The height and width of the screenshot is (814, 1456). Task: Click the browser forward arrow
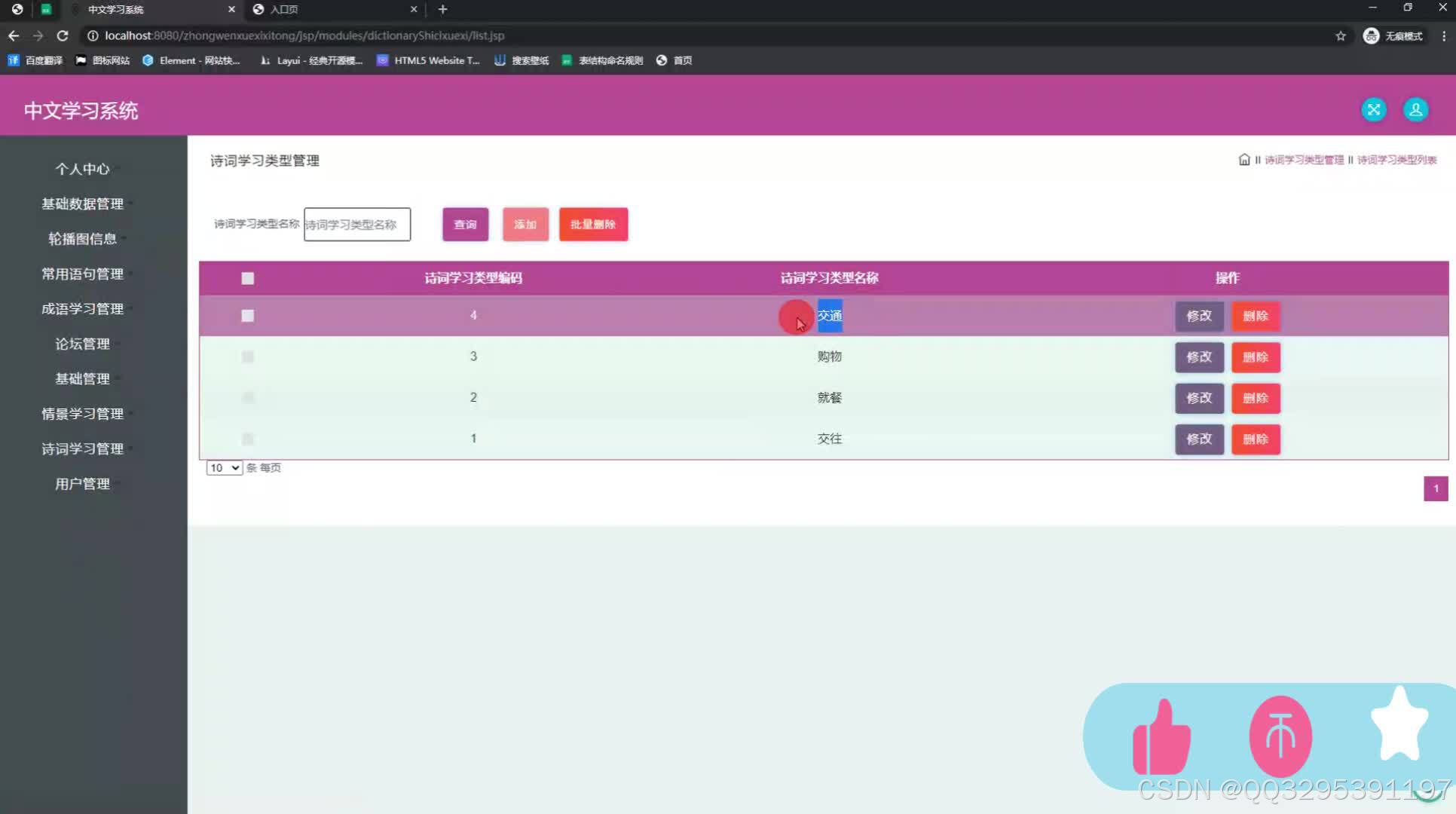click(38, 35)
